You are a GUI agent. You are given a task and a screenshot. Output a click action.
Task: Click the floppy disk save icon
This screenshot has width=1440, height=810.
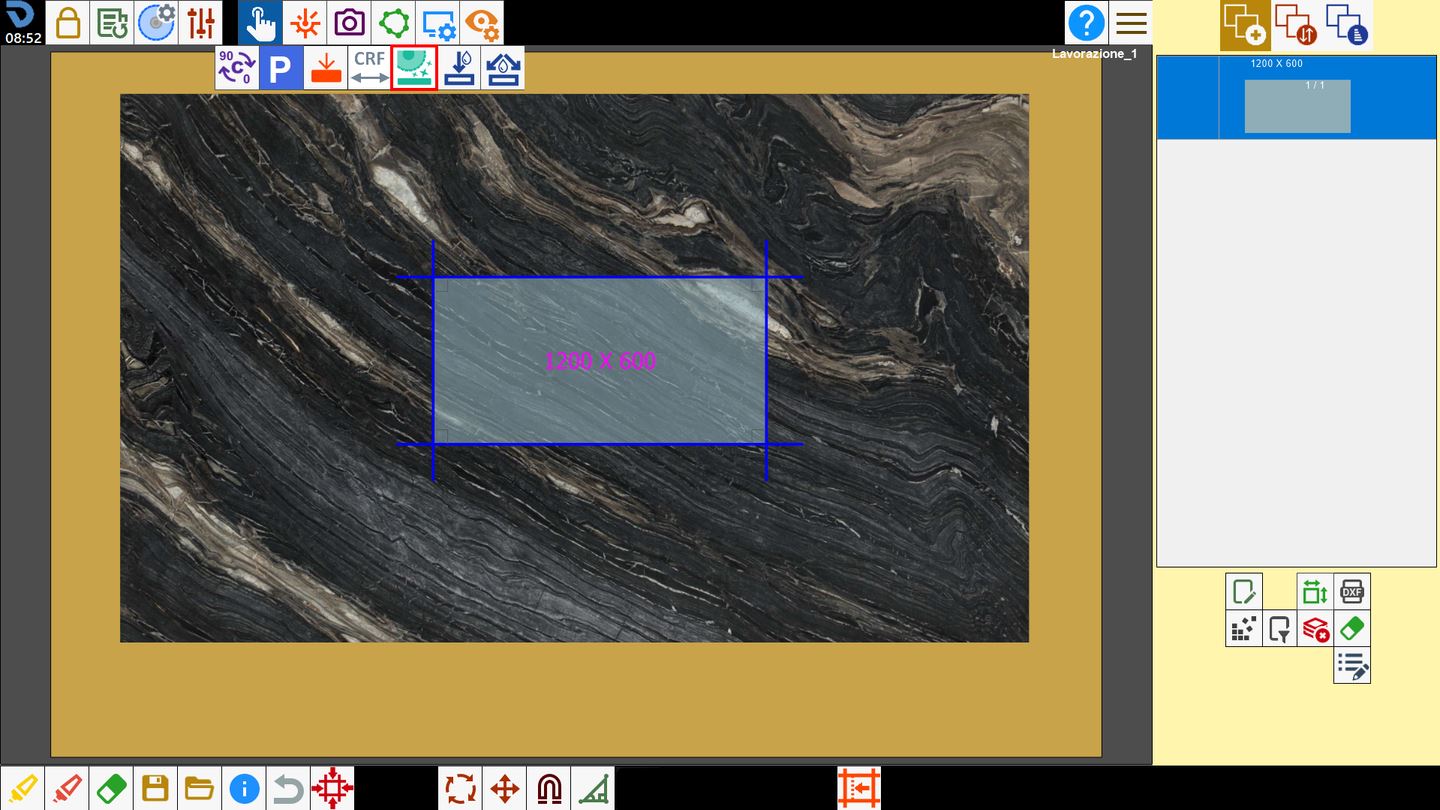click(x=155, y=788)
